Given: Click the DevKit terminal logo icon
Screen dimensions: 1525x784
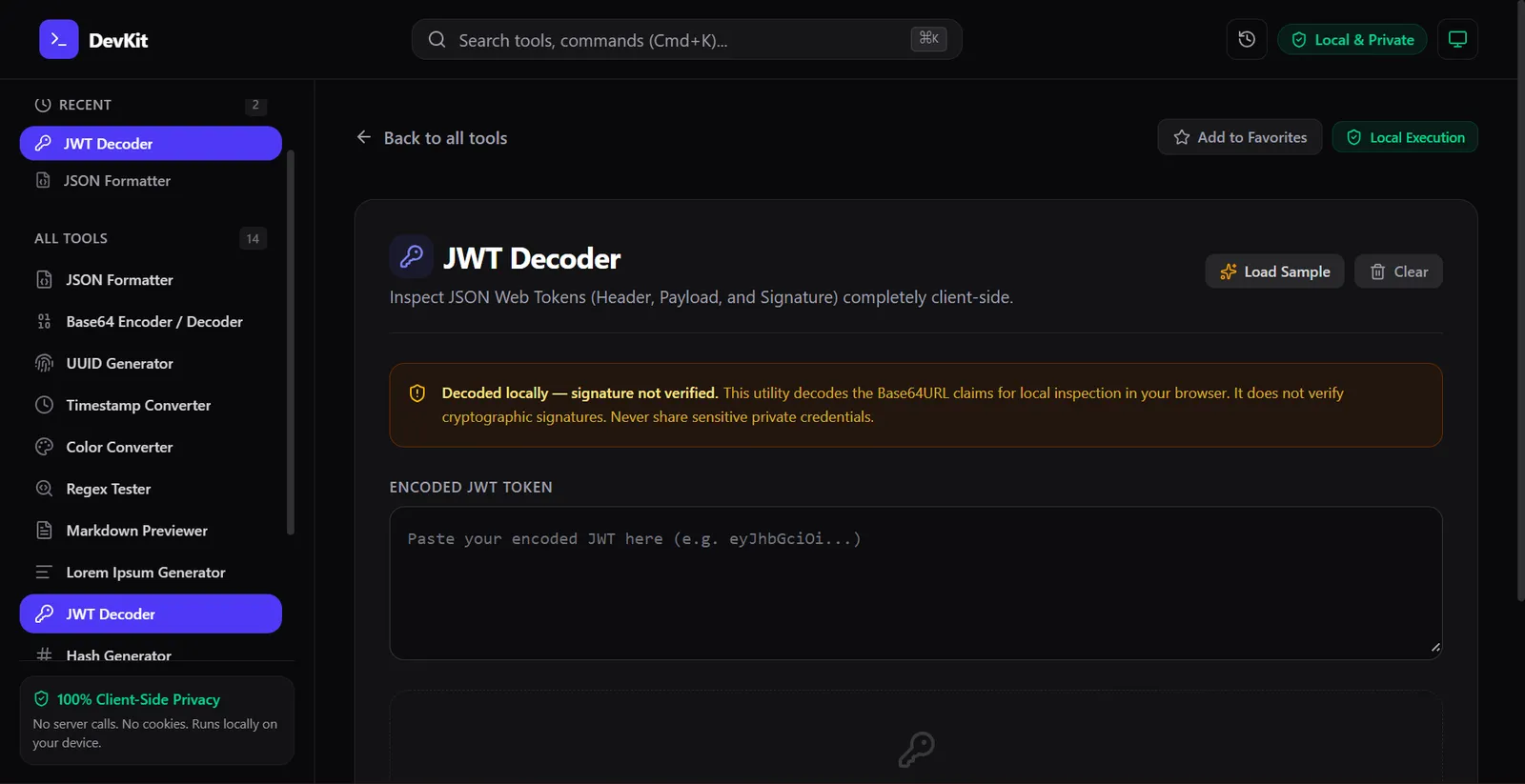Looking at the screenshot, I should coord(59,39).
